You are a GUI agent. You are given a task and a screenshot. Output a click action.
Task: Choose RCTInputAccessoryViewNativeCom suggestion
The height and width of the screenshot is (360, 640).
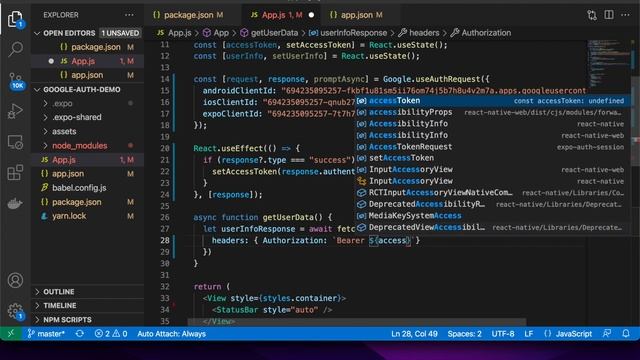[x=492, y=192]
